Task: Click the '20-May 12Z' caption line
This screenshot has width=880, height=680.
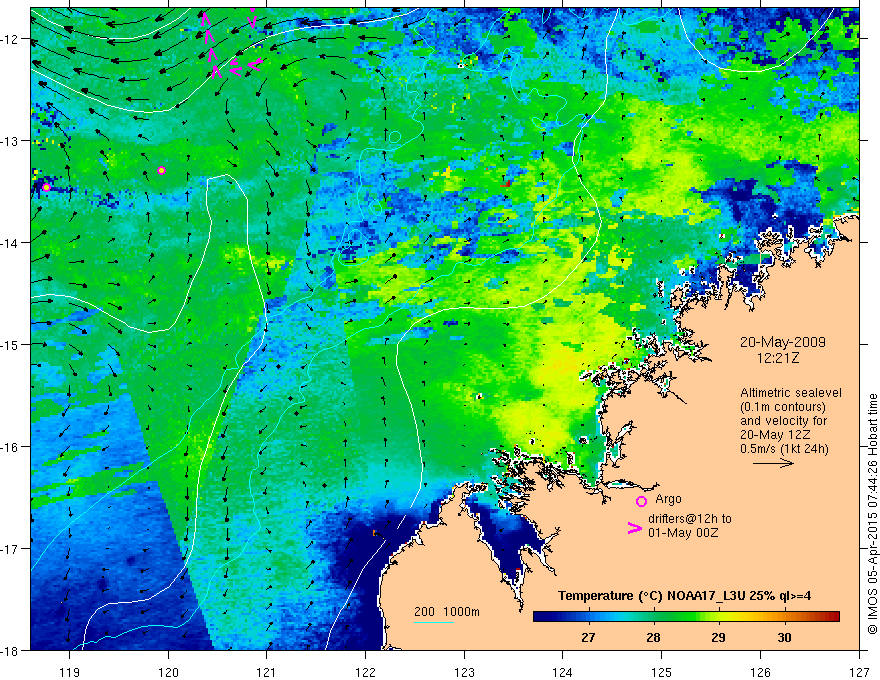Action: pos(776,435)
